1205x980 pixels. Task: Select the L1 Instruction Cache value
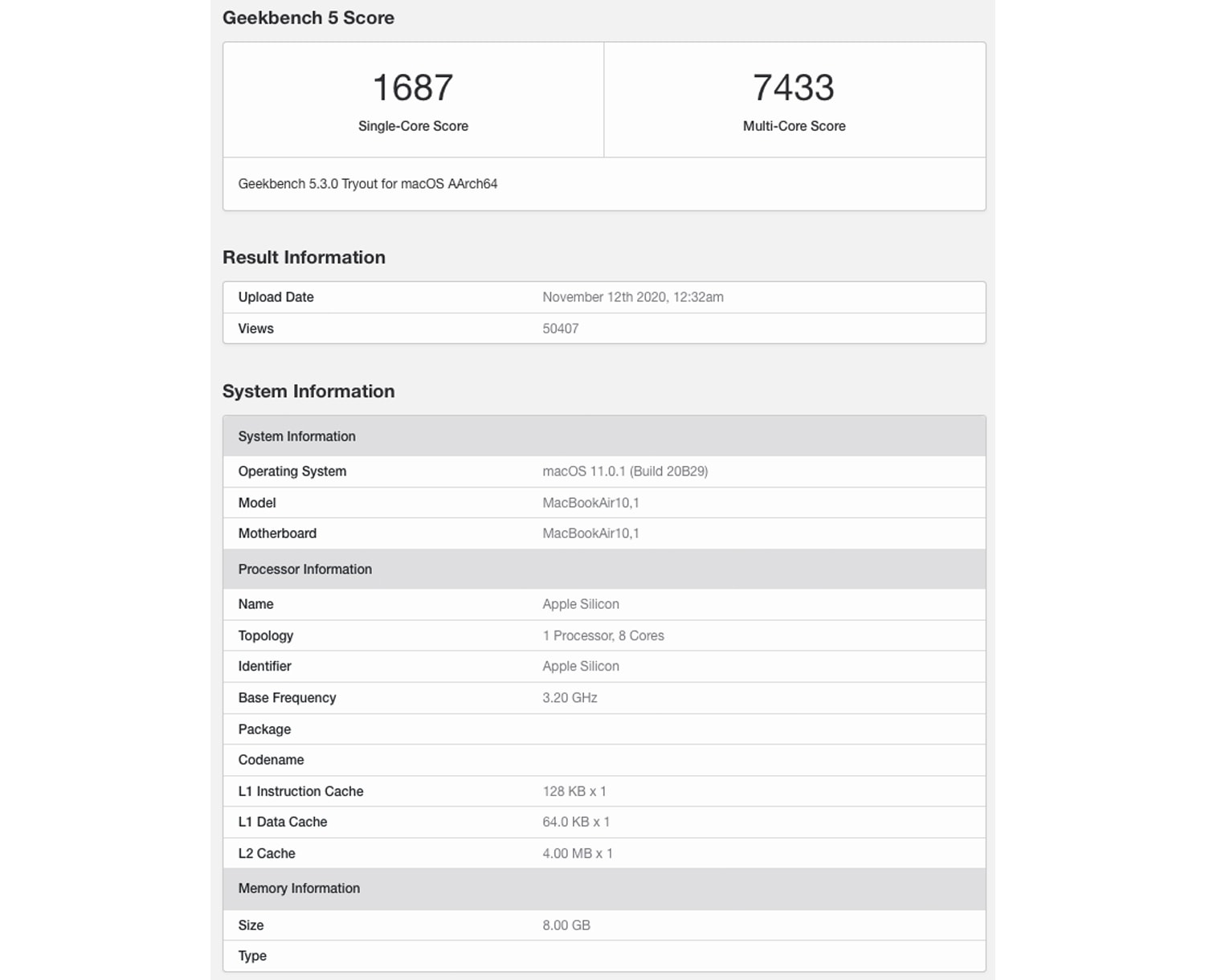pyautogui.click(x=574, y=791)
